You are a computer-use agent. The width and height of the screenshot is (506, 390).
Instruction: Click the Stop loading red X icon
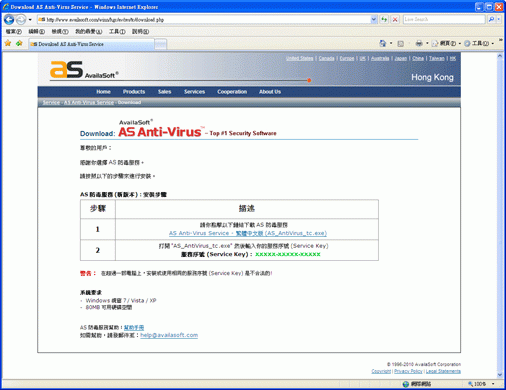[x=395, y=19]
